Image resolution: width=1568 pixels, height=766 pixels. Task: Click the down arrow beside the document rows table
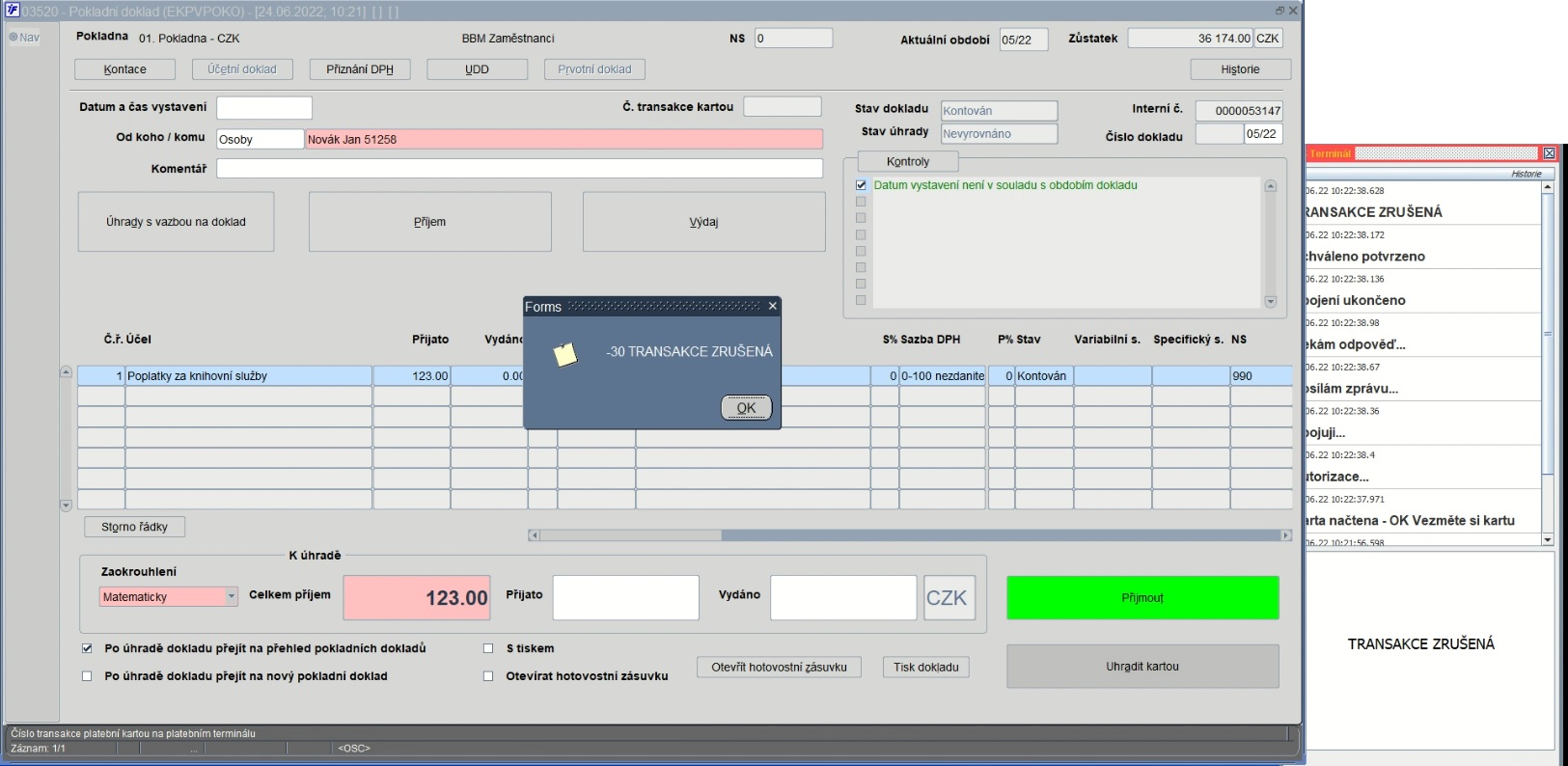[66, 505]
